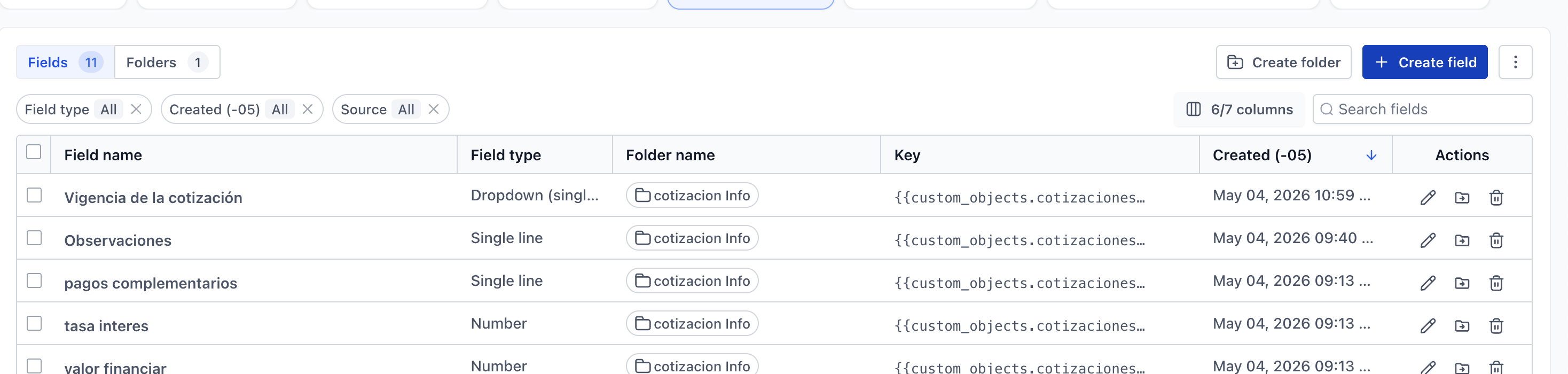The image size is (1568, 374).
Task: Check the Observaciones row checkbox
Action: [34, 238]
